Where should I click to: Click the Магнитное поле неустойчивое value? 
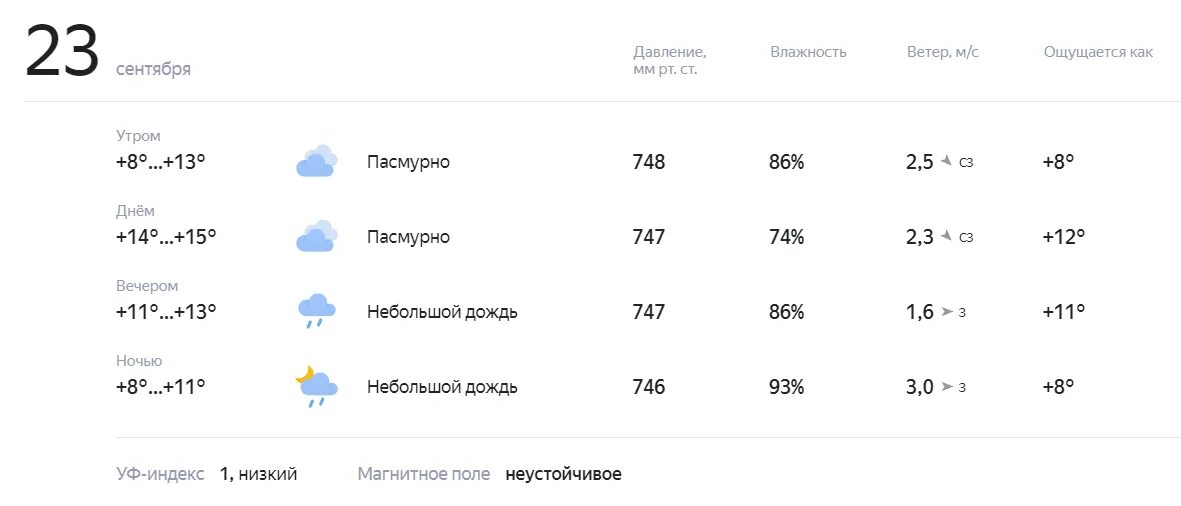(x=563, y=474)
